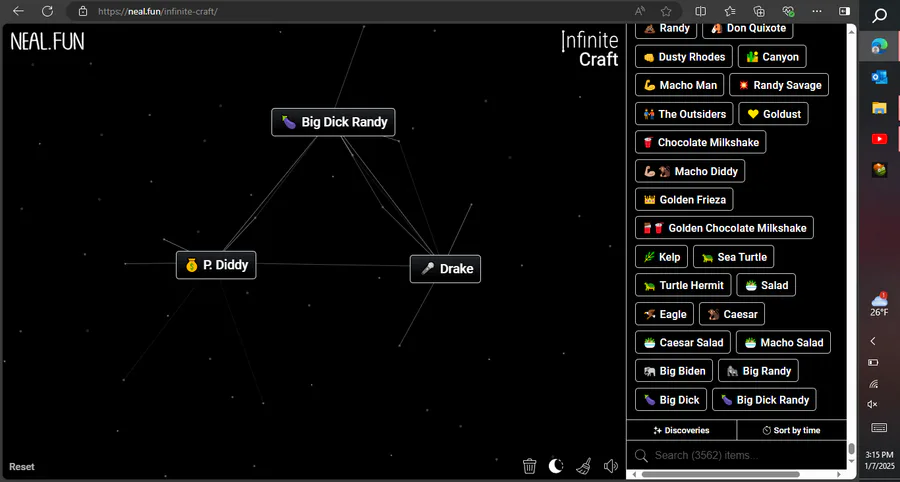Pick Caesar Salad item
Viewport: 900px width, 482px height.
[683, 343]
